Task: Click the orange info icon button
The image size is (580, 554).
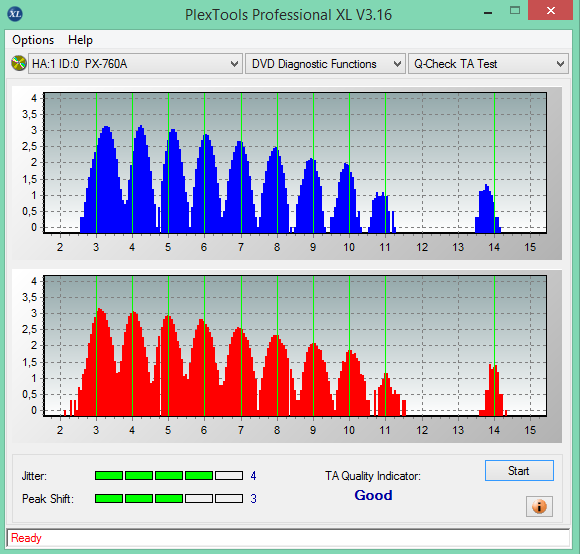Action: 539,506
